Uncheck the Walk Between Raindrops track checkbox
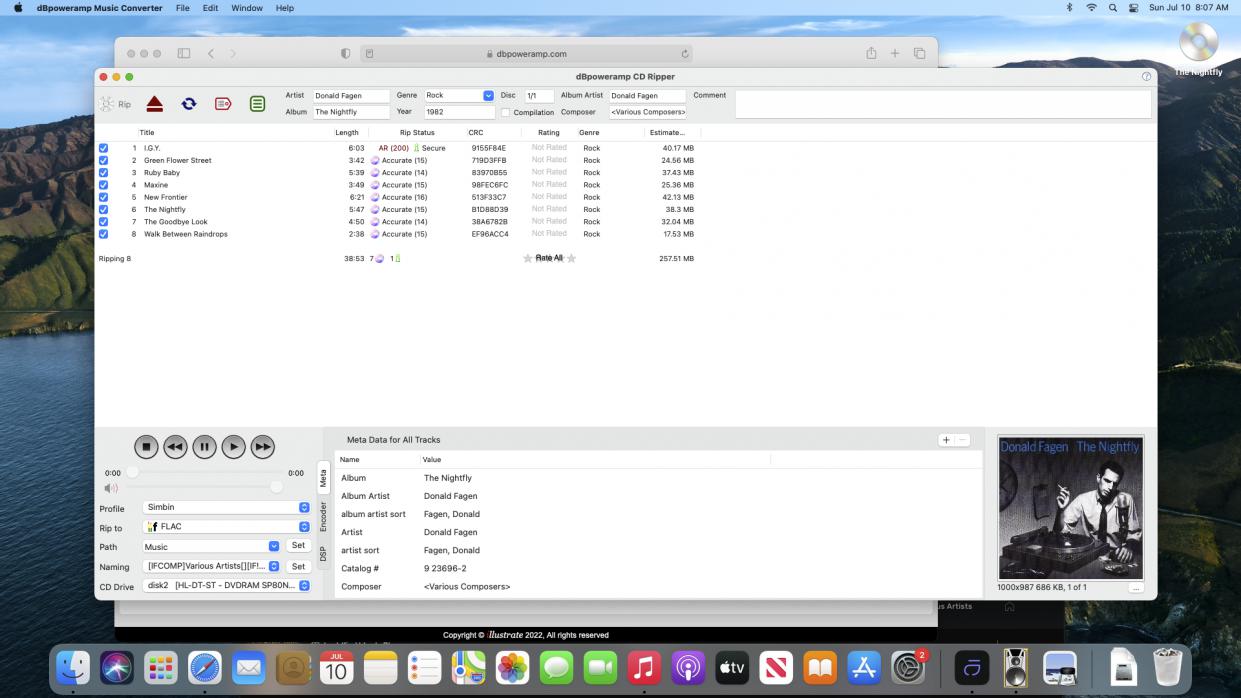The height and width of the screenshot is (698, 1241). point(104,234)
